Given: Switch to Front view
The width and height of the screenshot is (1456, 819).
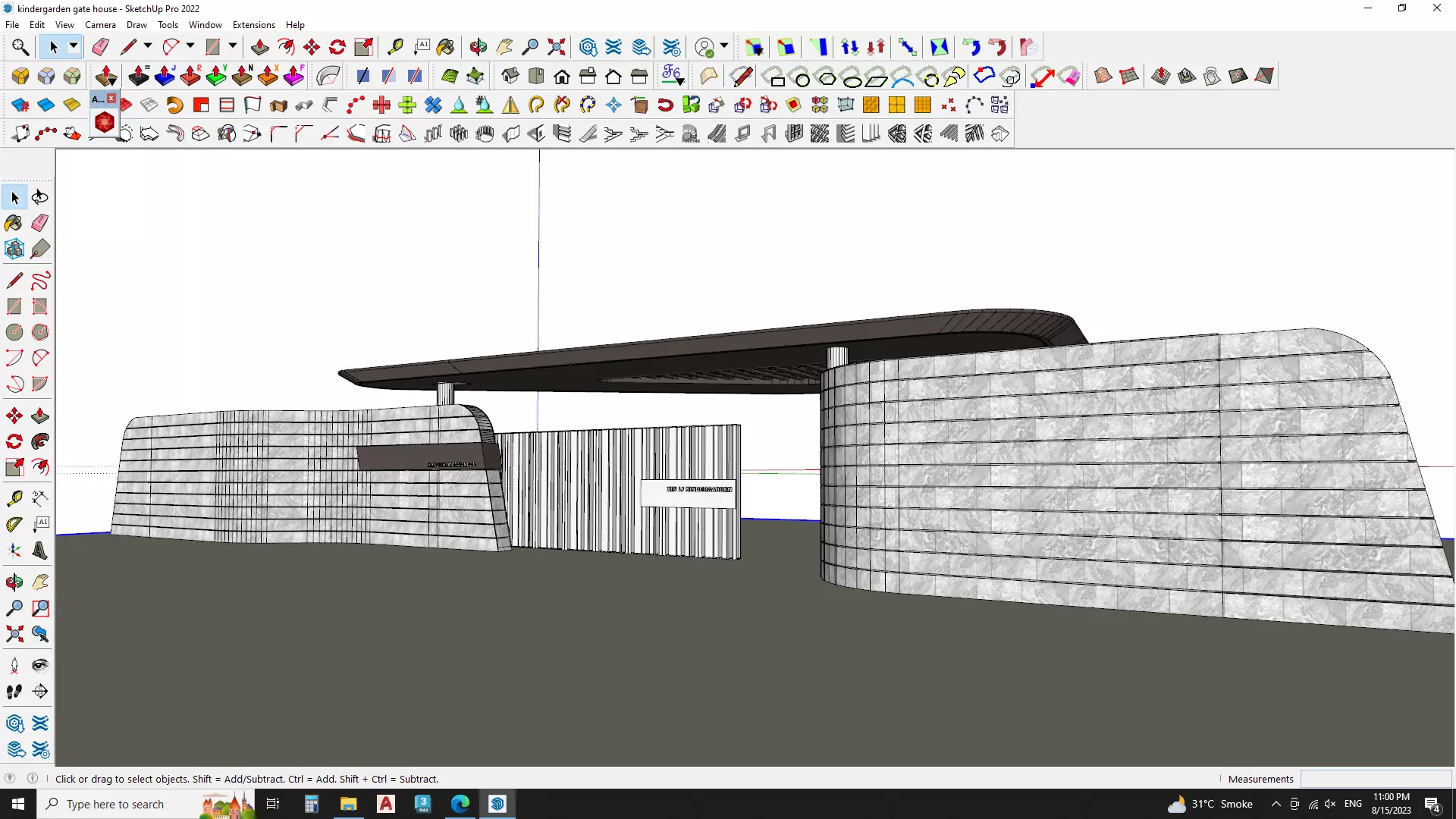Looking at the screenshot, I should click(x=562, y=76).
